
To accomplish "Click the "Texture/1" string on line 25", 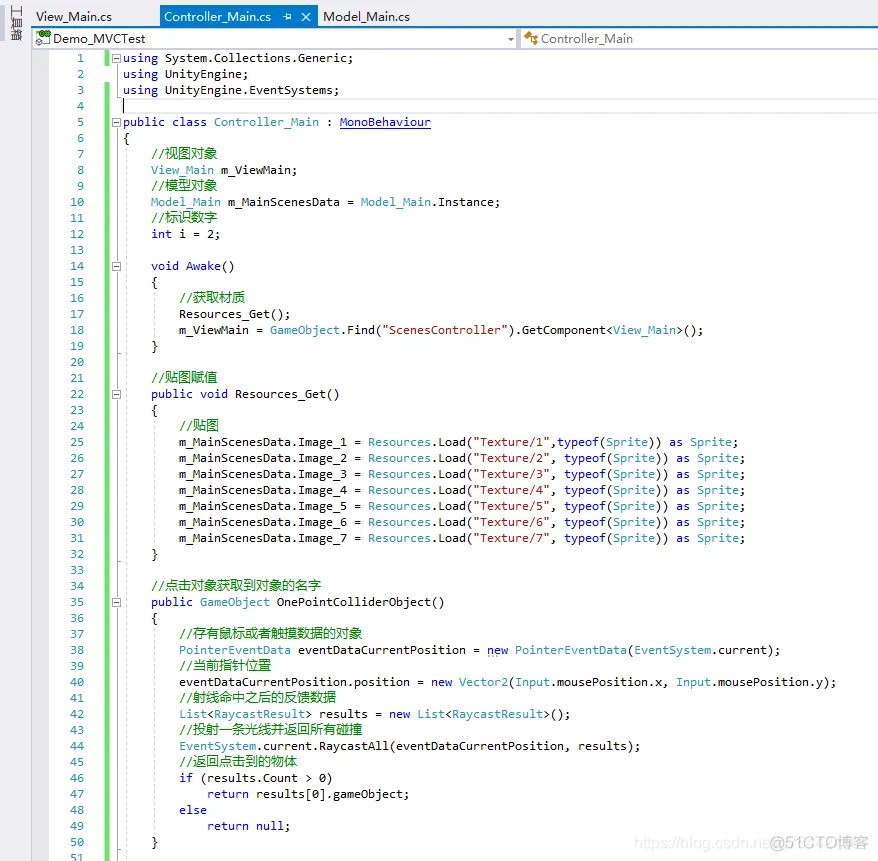I will tap(511, 442).
